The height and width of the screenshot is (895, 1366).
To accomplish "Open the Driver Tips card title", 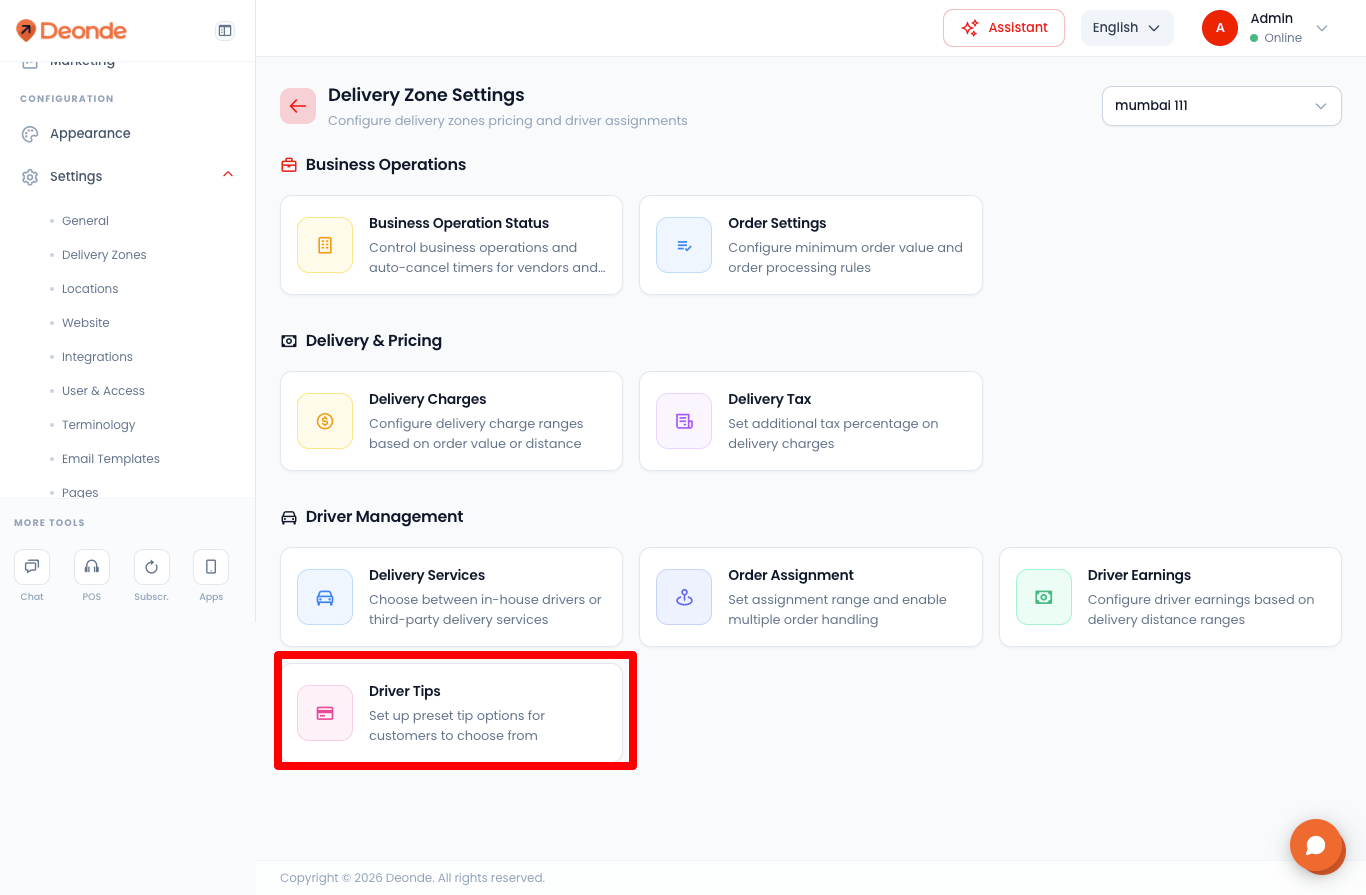I will pyautogui.click(x=405, y=691).
